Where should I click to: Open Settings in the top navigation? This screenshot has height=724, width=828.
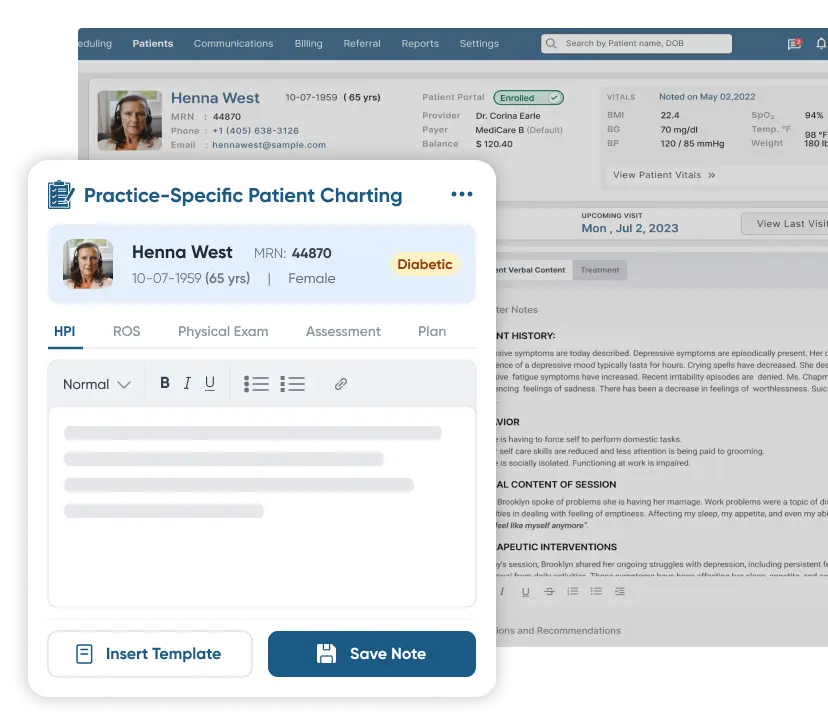[479, 43]
